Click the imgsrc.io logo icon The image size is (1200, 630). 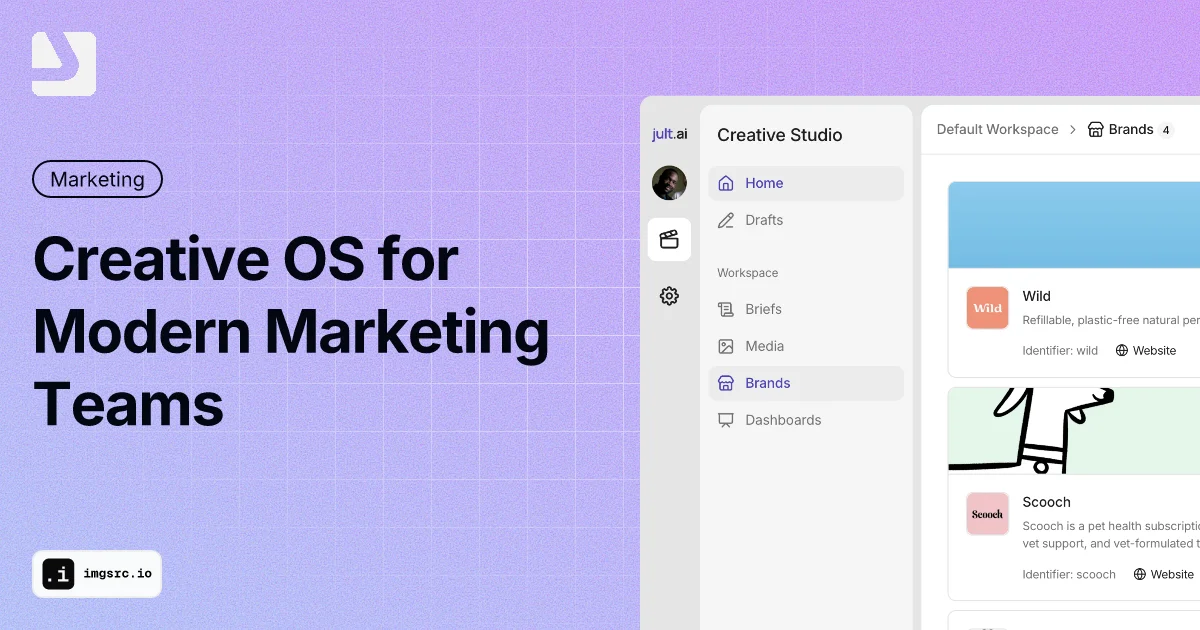pos(58,574)
